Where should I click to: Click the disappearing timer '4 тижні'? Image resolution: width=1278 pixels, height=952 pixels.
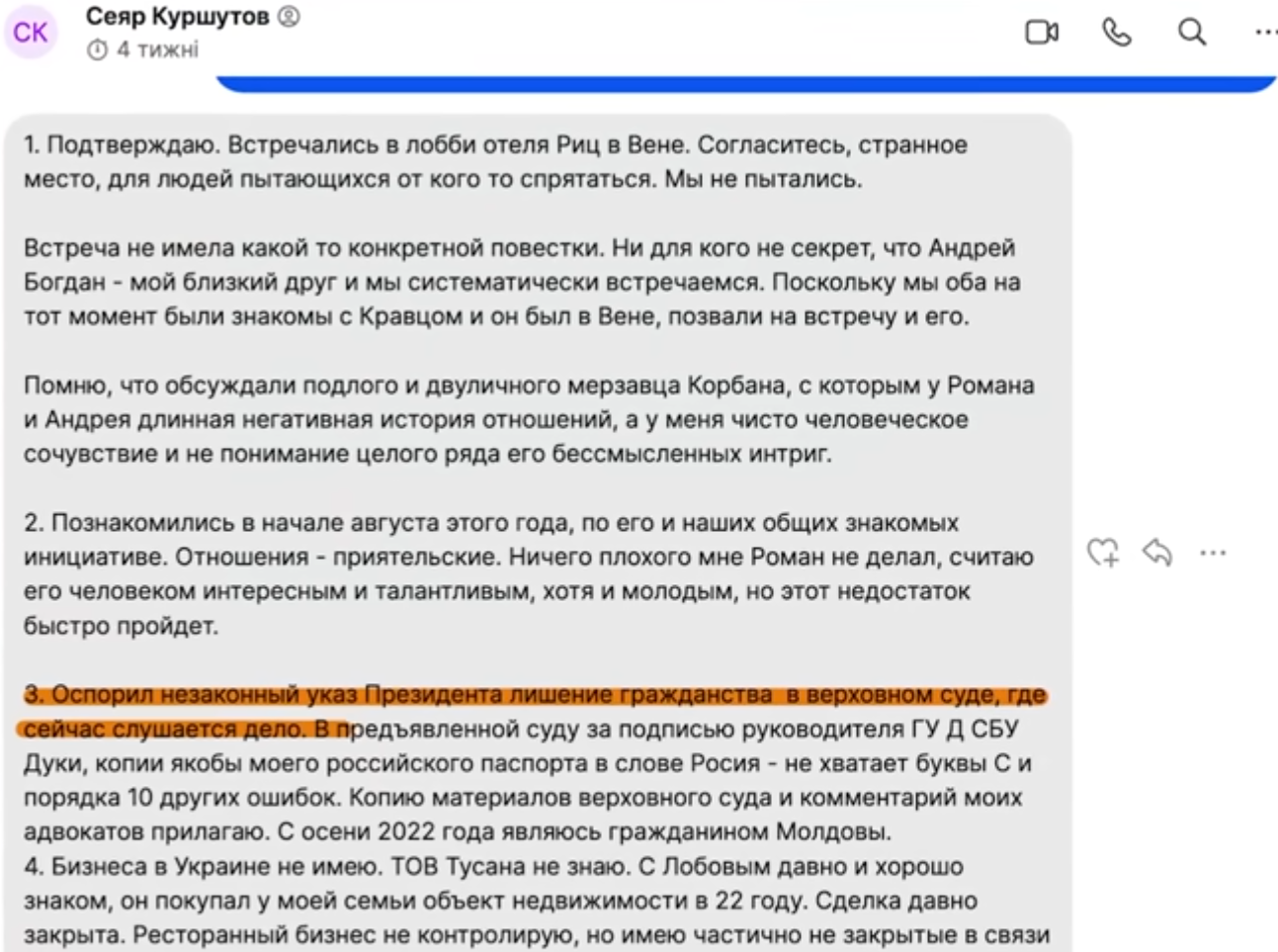[144, 49]
